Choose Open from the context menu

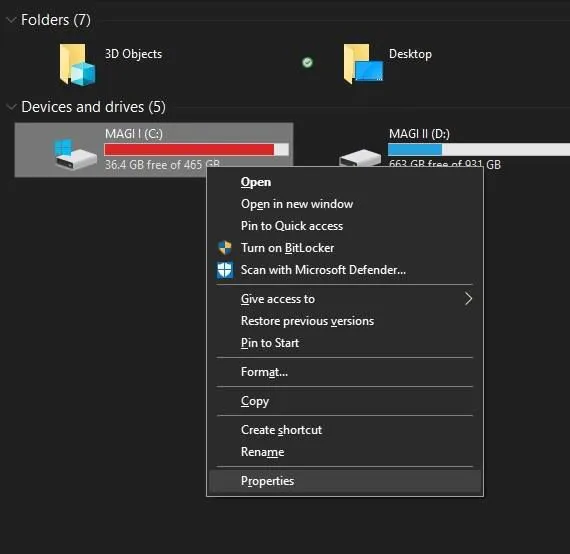point(345,182)
